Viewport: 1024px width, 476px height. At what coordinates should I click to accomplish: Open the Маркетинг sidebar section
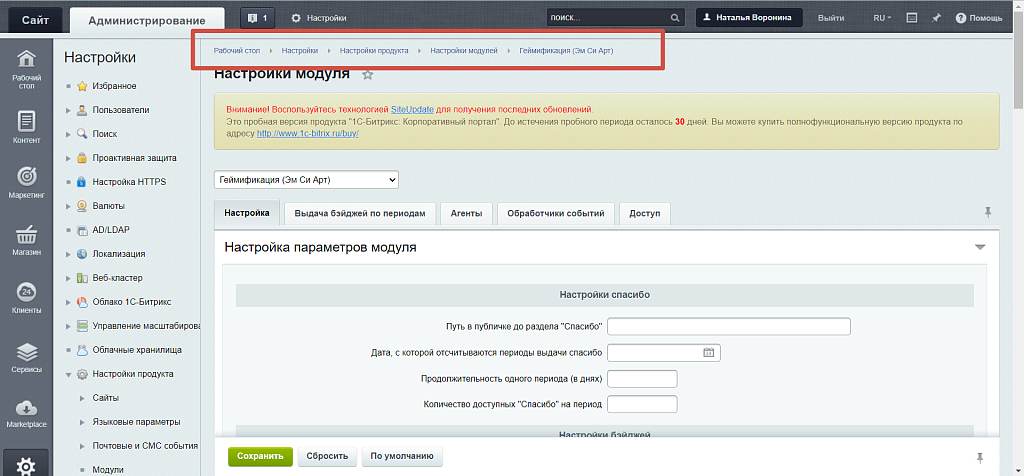click(27, 182)
